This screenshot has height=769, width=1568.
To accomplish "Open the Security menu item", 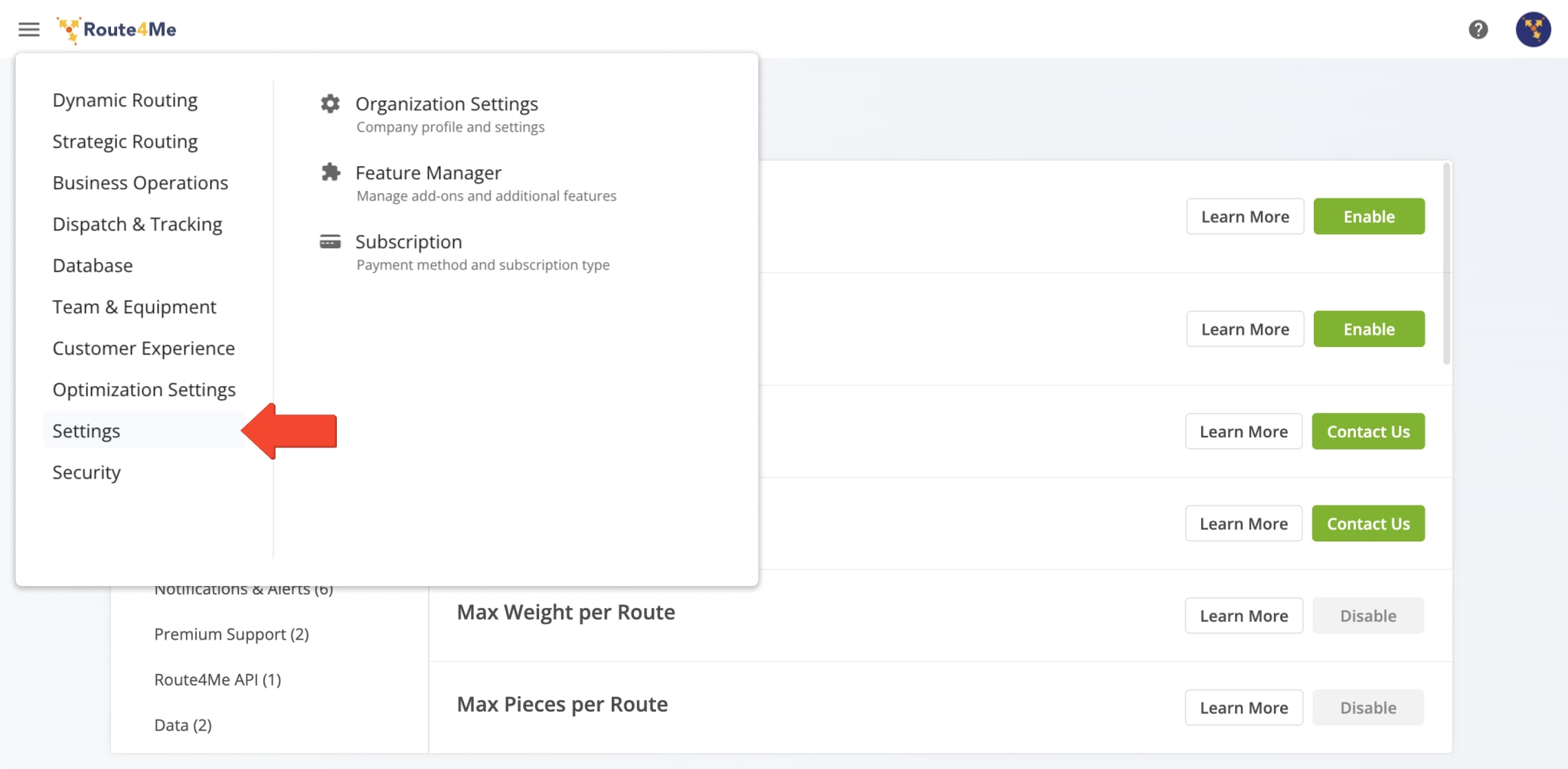I will [x=87, y=473].
